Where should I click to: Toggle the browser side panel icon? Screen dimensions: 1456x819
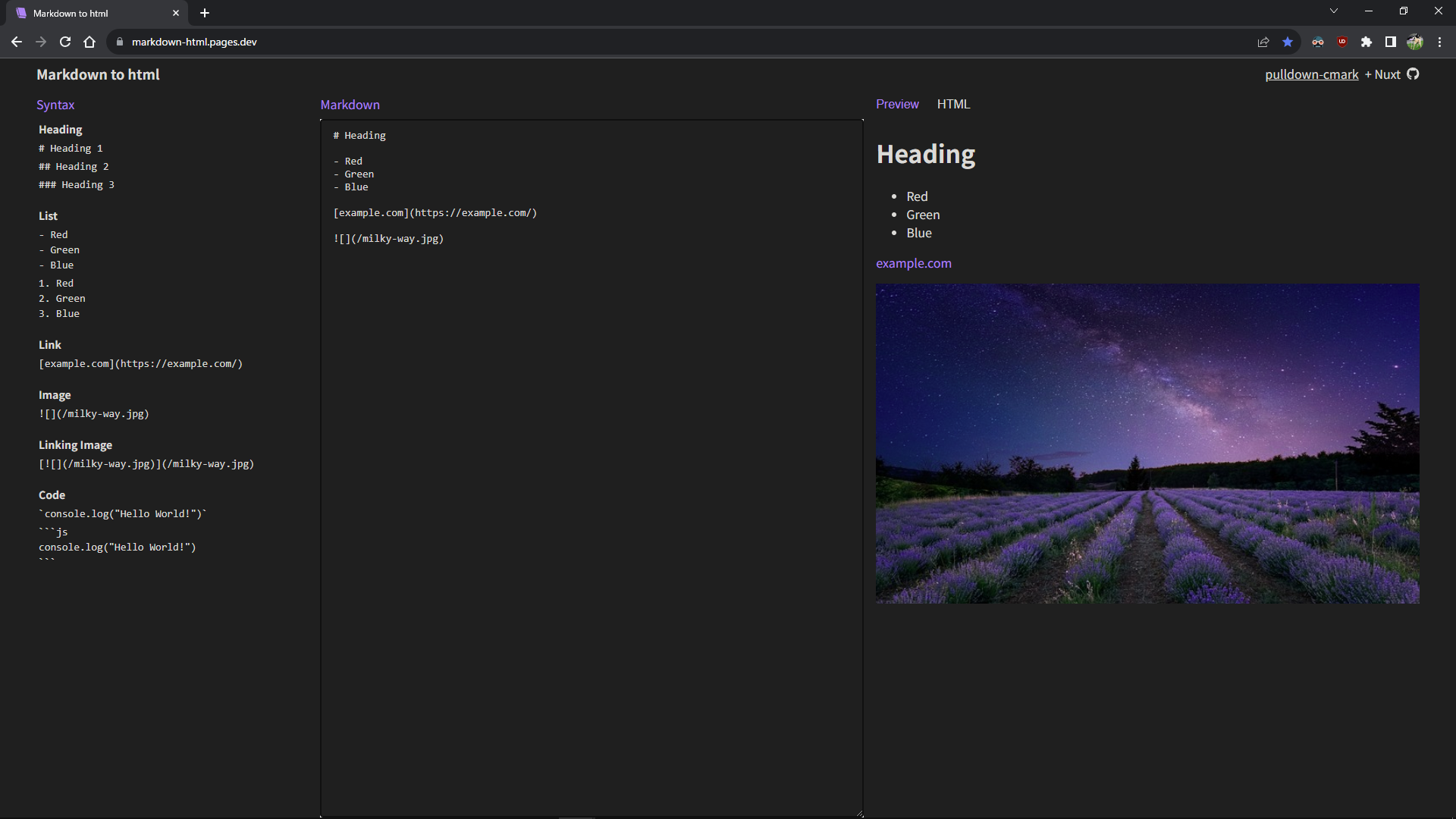pyautogui.click(x=1391, y=42)
